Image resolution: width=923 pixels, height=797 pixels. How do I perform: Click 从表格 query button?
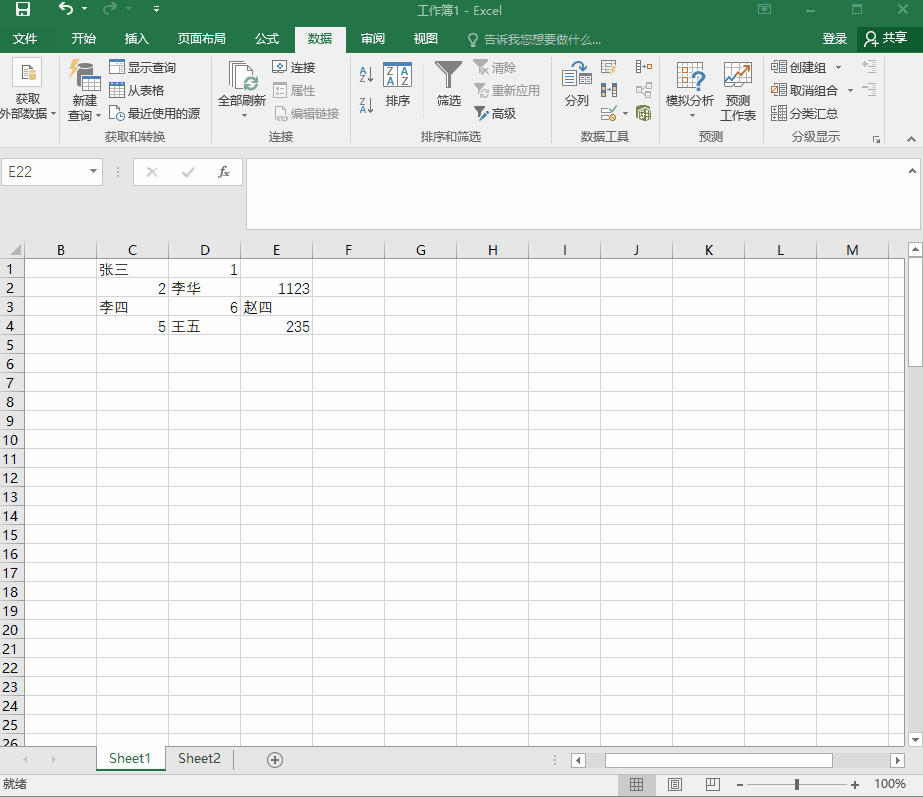(x=137, y=90)
